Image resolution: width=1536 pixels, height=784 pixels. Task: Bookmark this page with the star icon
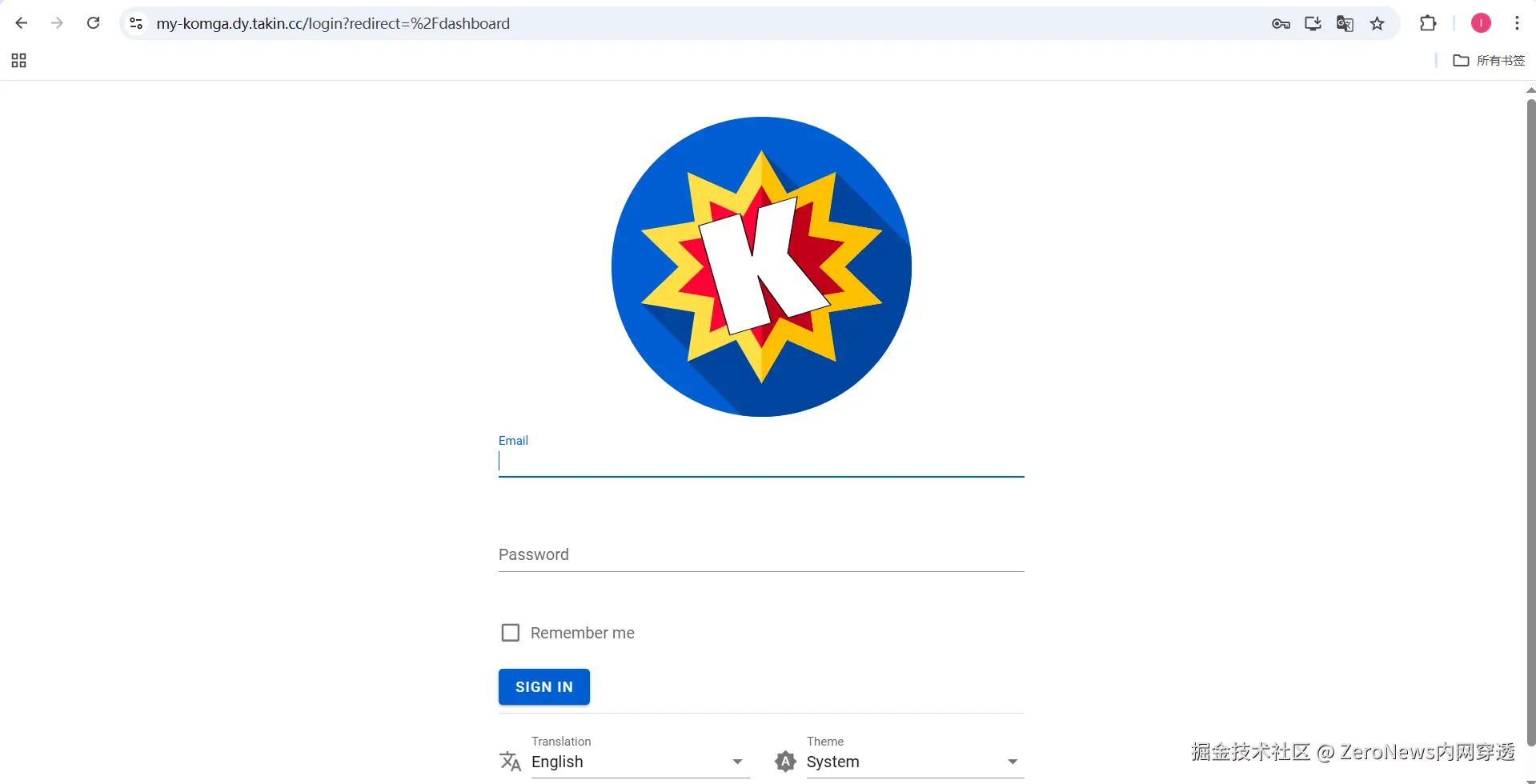pos(1377,24)
